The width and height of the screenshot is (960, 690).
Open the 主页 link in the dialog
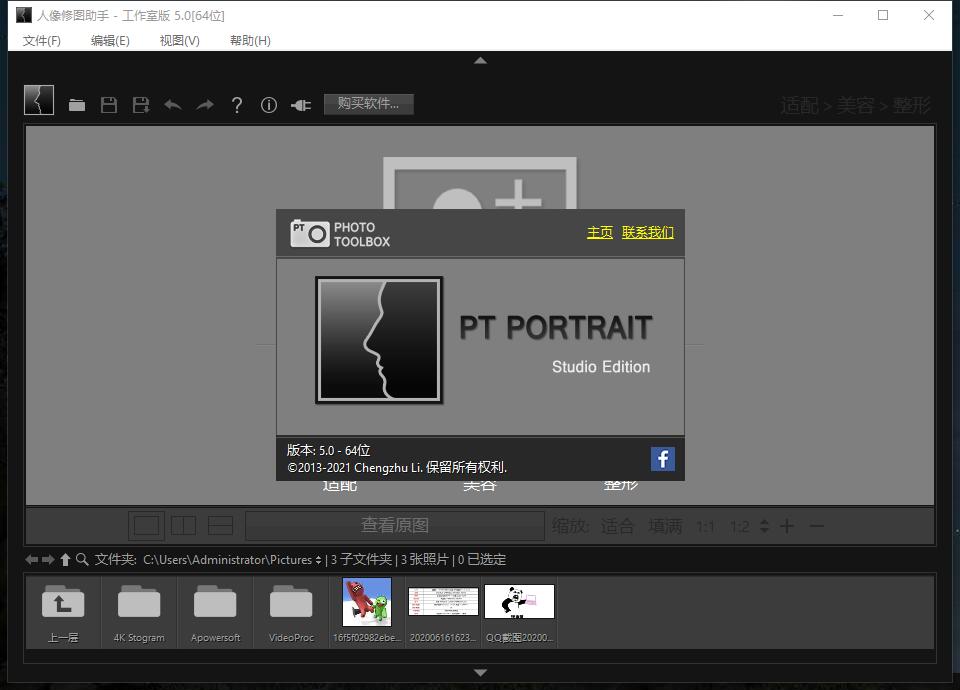point(599,231)
